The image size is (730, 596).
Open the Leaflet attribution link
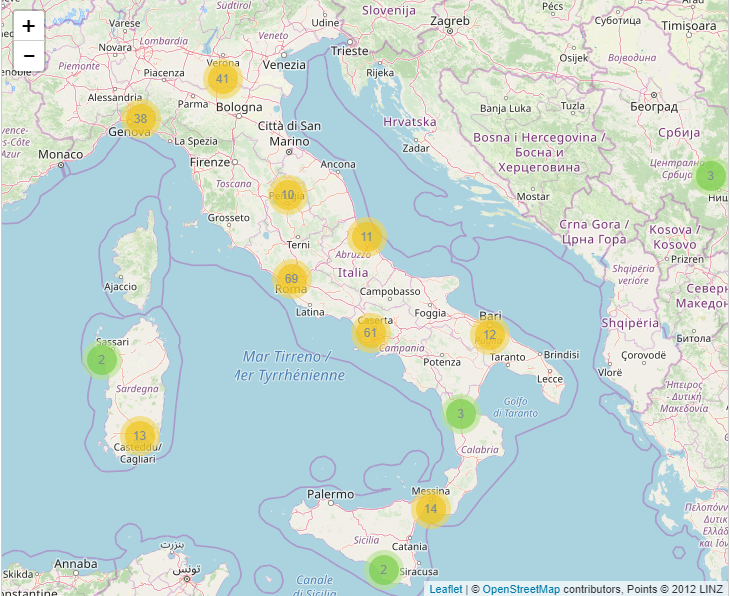(446, 589)
